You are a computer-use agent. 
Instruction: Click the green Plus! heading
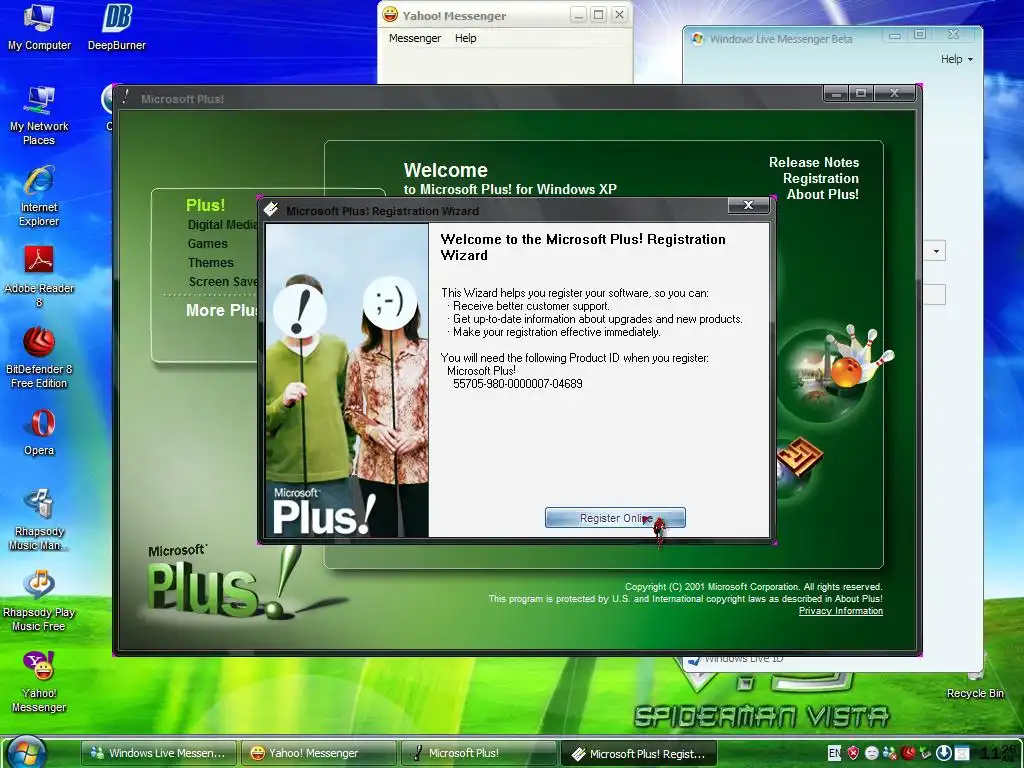(x=206, y=205)
